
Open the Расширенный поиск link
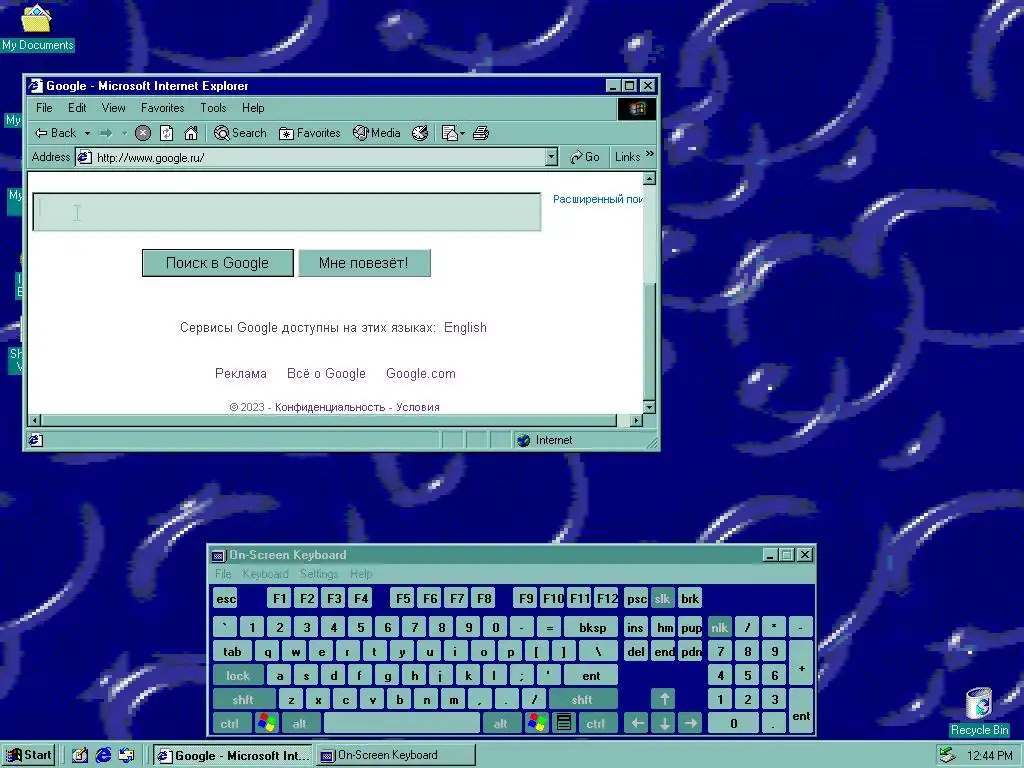point(598,199)
